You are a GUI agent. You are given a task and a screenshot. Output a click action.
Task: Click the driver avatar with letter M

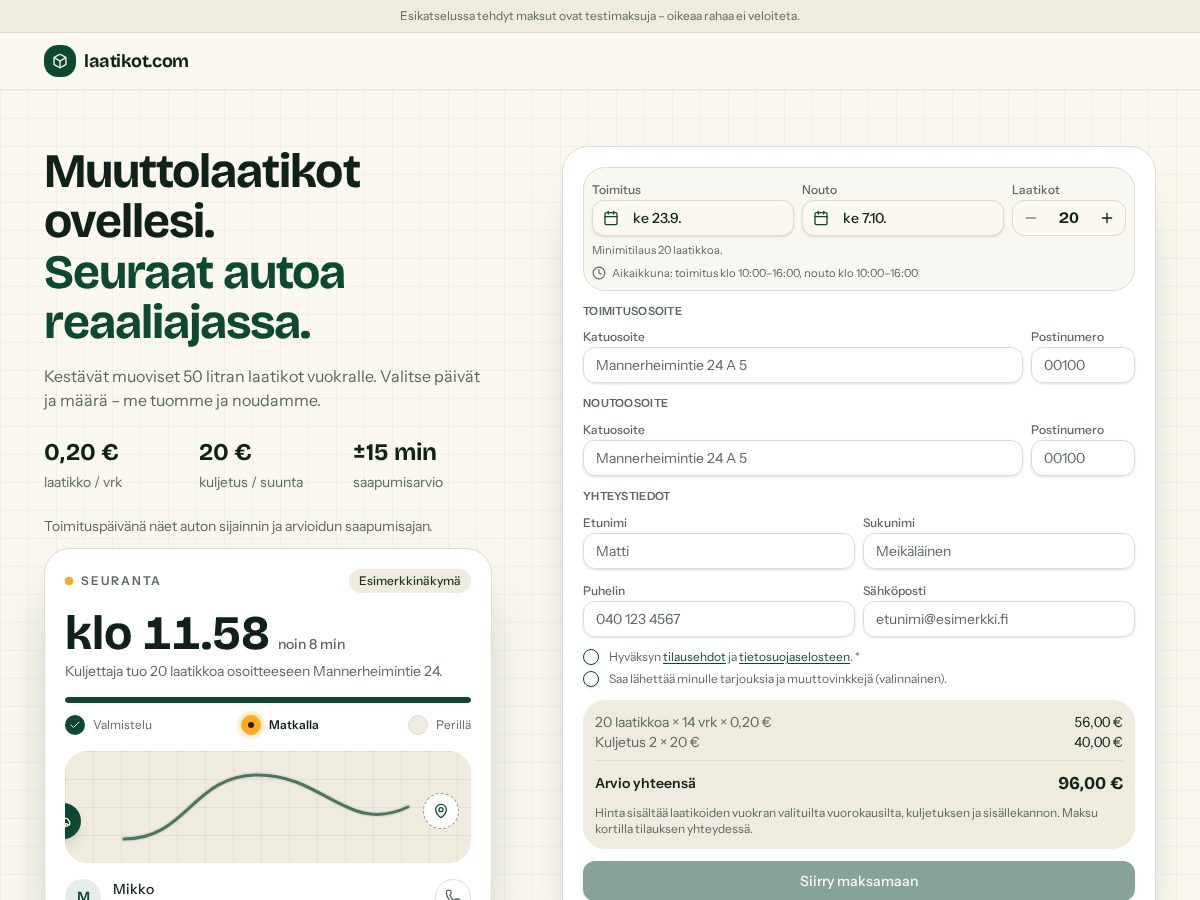pos(83,893)
